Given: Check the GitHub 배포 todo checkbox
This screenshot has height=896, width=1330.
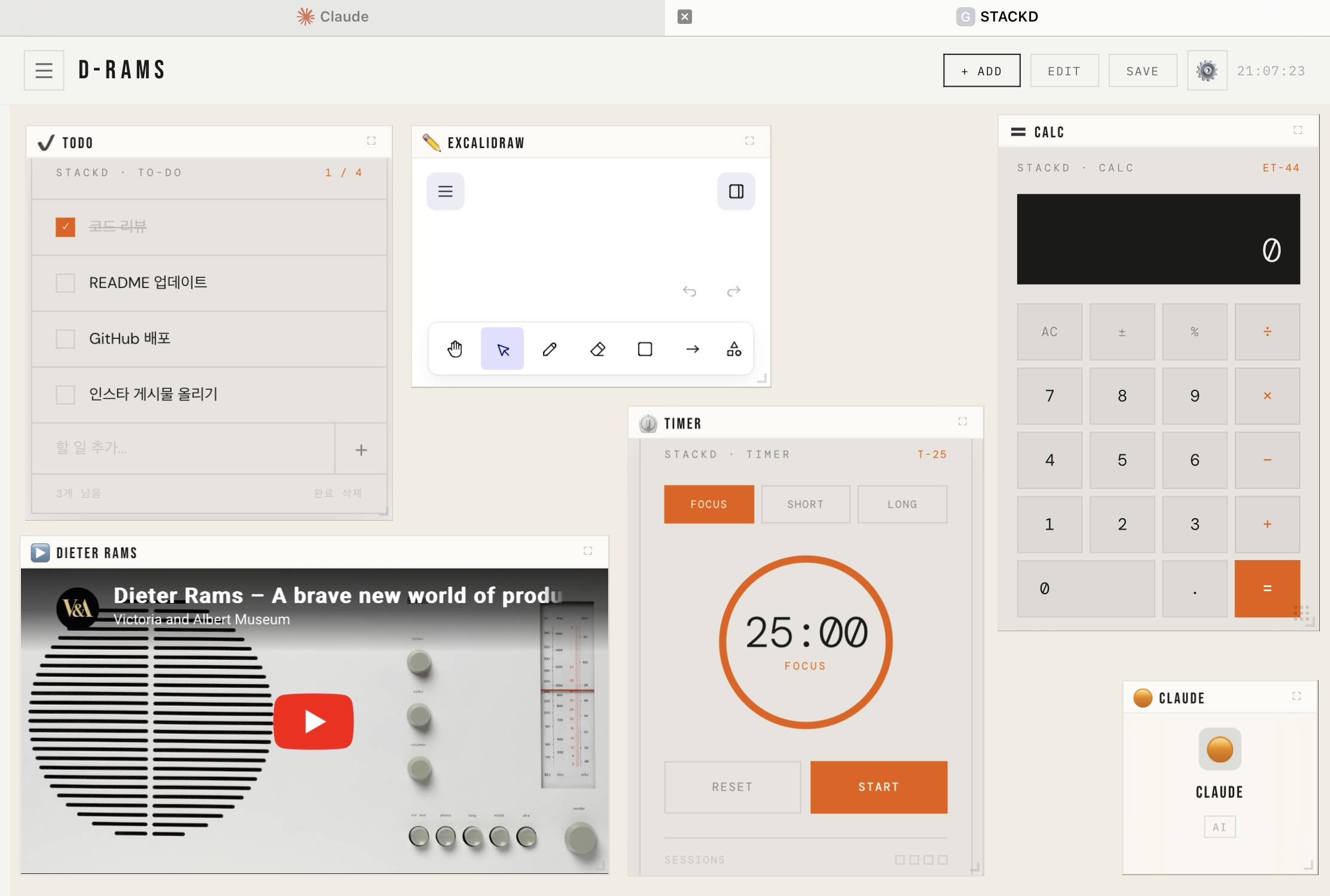Looking at the screenshot, I should (x=65, y=339).
